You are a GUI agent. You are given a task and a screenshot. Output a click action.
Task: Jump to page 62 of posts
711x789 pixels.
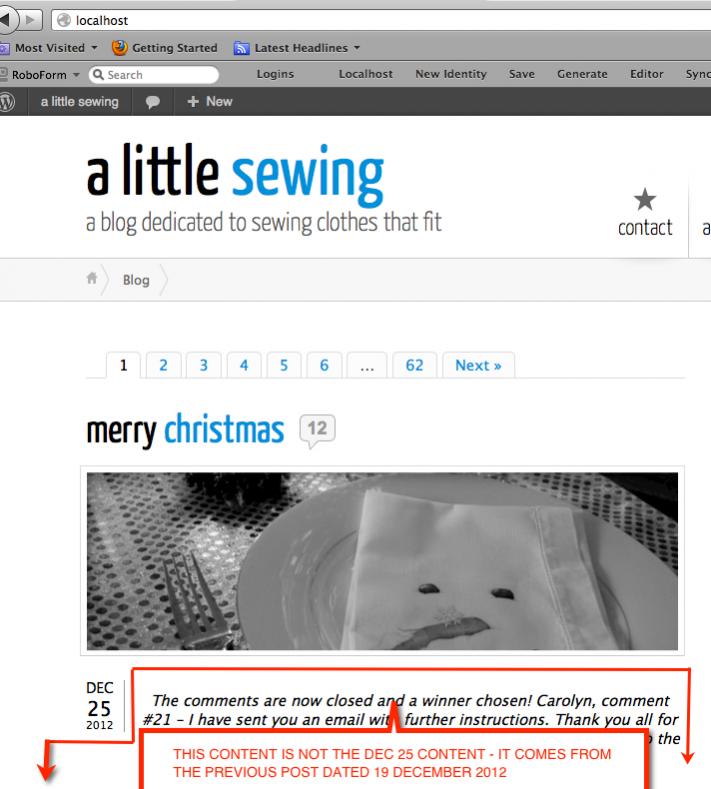click(x=414, y=365)
